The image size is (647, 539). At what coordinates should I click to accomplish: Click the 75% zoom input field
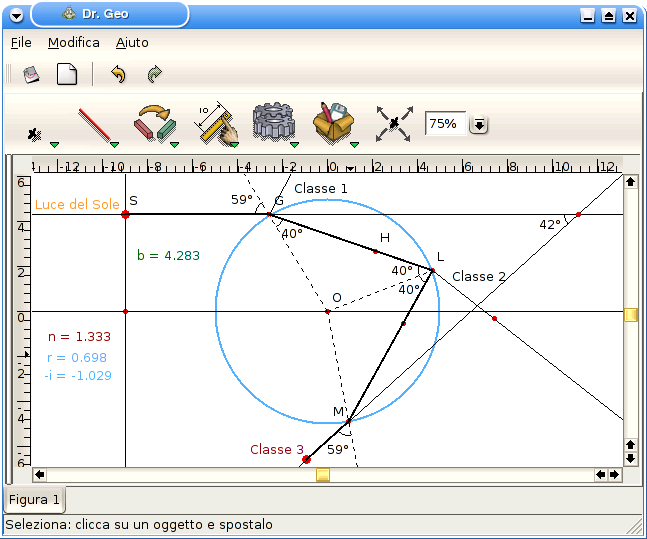[x=445, y=124]
